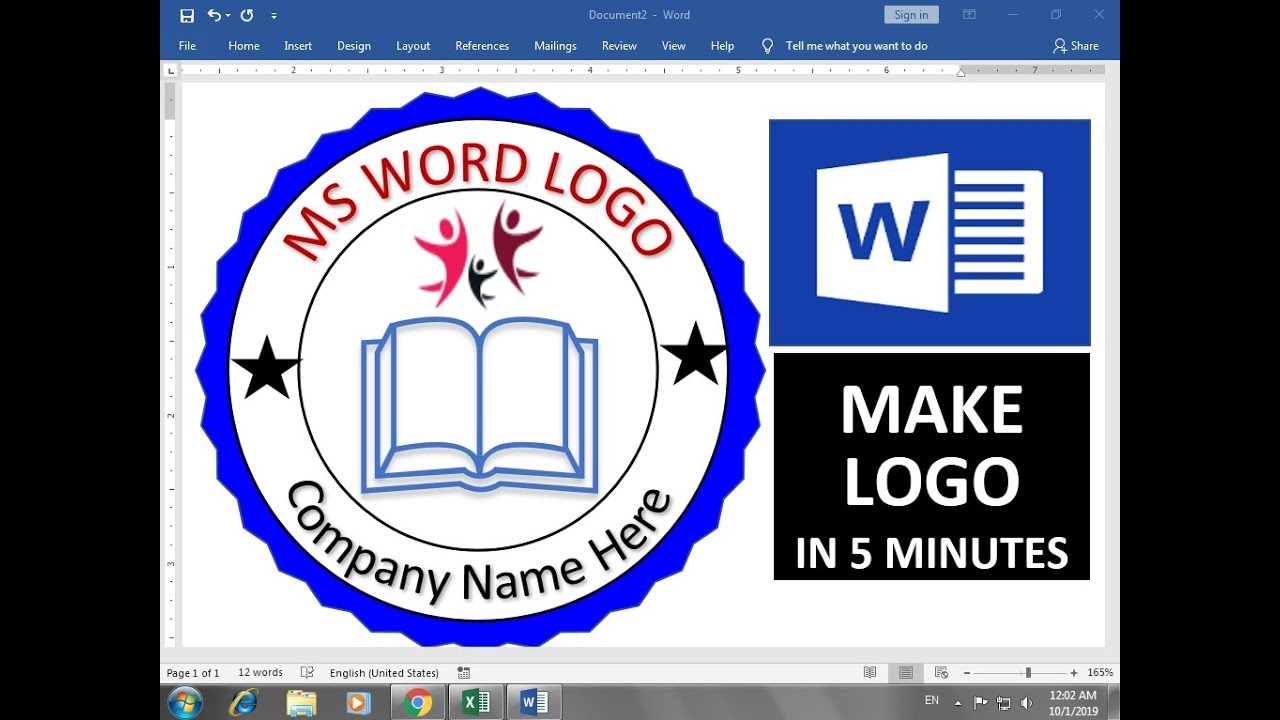Viewport: 1280px width, 720px height.
Task: Click the macro recording icon in status bar
Action: 464,673
